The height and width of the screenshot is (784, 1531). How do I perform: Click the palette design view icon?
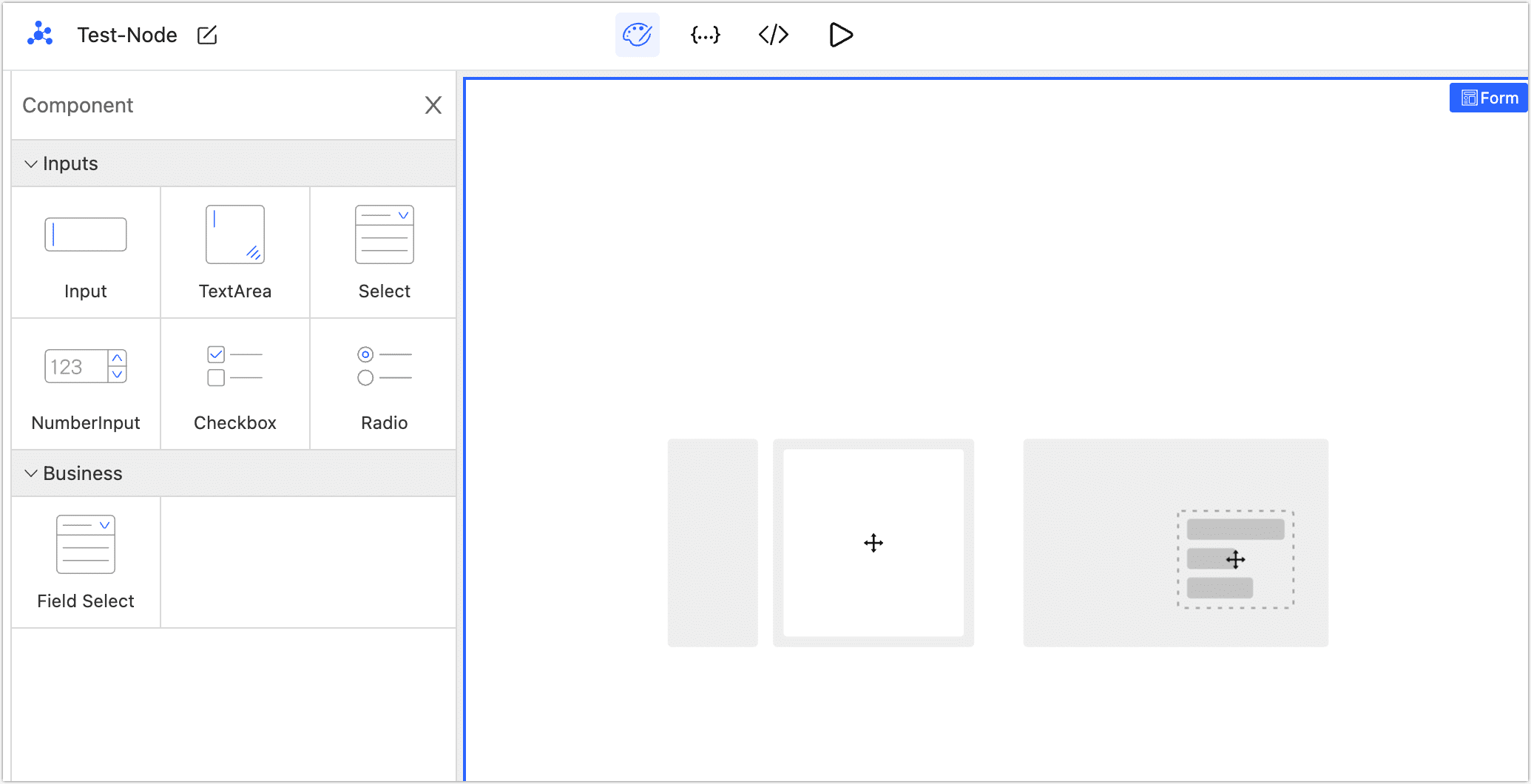click(x=637, y=35)
